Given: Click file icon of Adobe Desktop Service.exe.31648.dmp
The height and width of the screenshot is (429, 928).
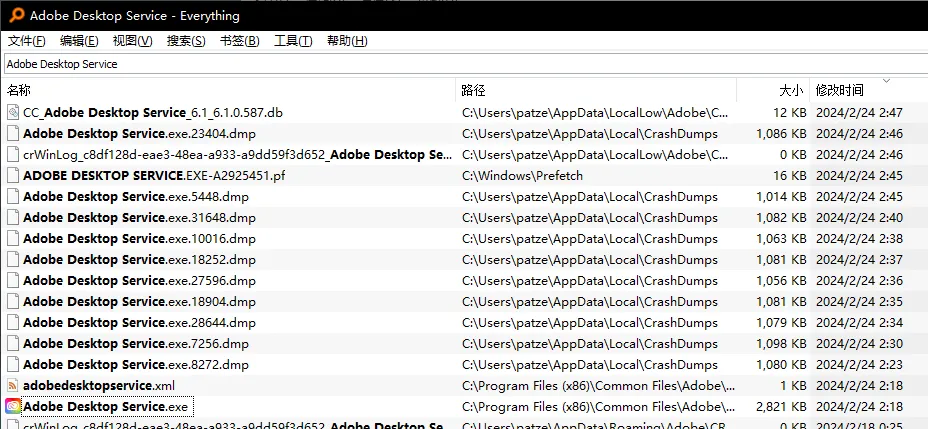Looking at the screenshot, I should (13, 218).
